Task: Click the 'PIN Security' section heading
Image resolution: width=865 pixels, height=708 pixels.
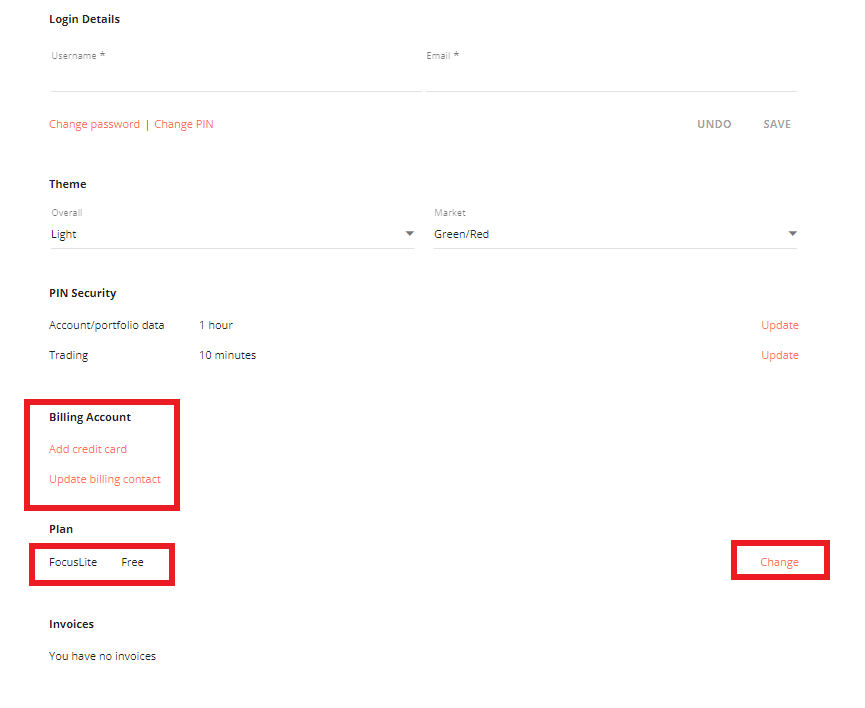Action: click(x=83, y=293)
